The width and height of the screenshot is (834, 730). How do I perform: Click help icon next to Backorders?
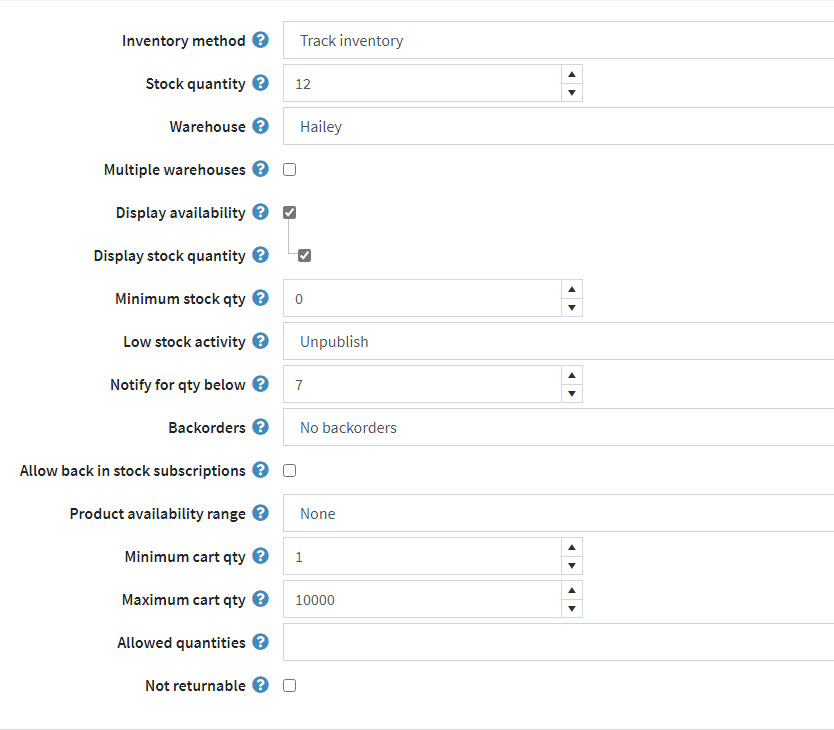click(x=260, y=427)
